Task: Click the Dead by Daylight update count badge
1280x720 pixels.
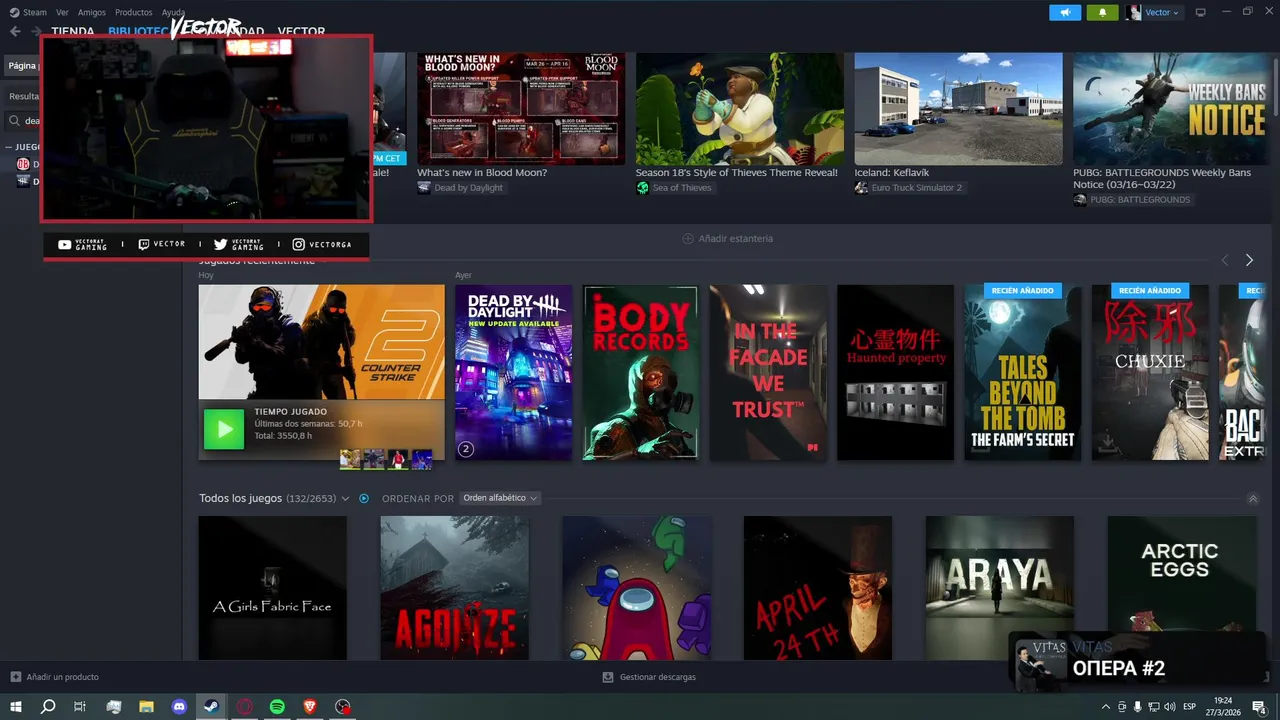Action: tap(465, 449)
